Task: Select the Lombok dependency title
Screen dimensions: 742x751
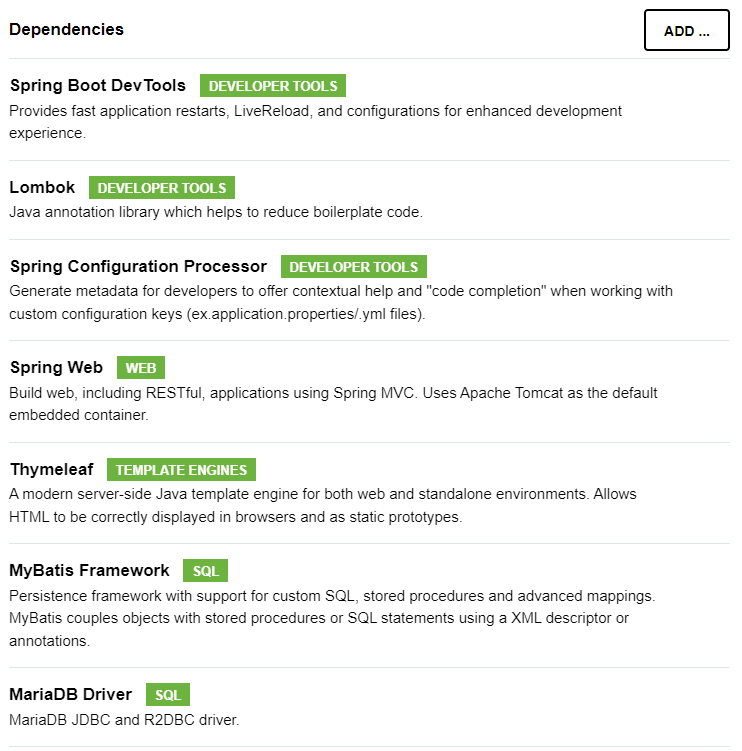Action: coord(42,187)
